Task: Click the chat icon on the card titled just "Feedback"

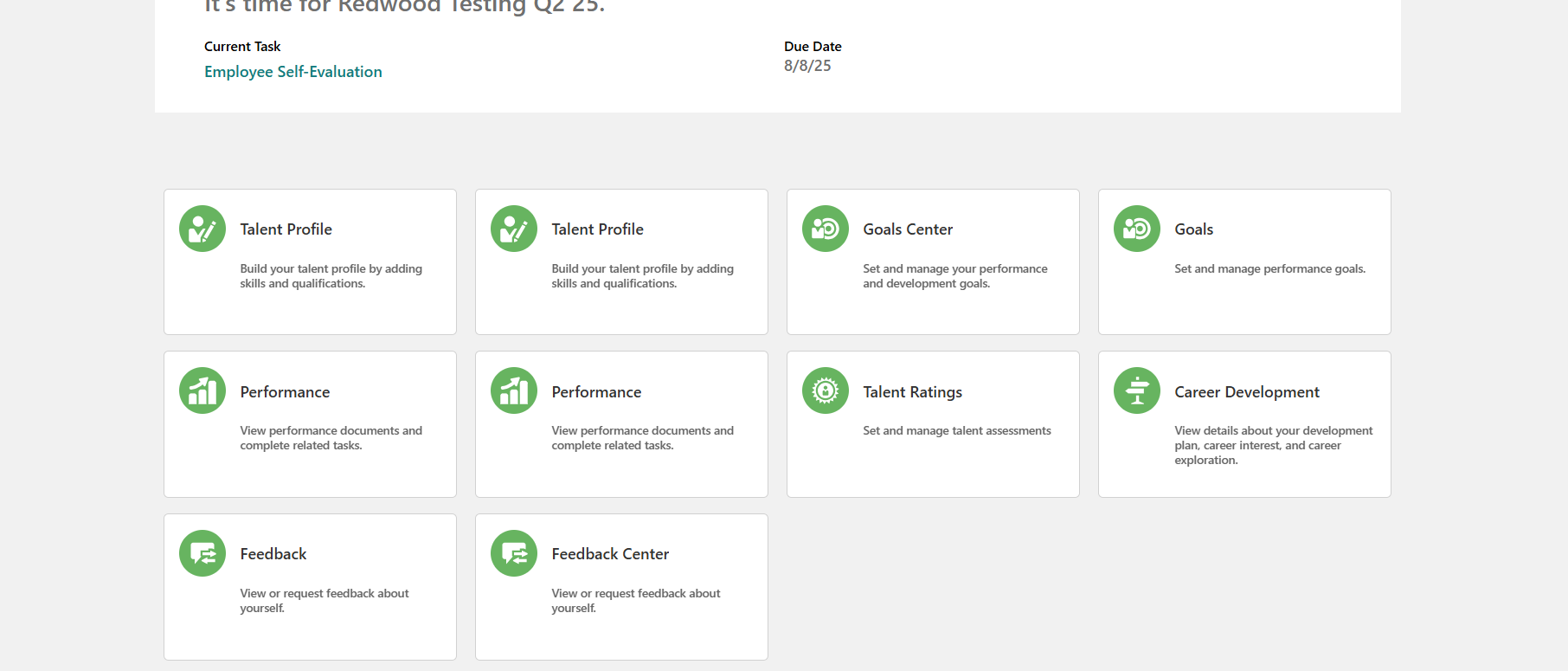Action: pos(202,553)
